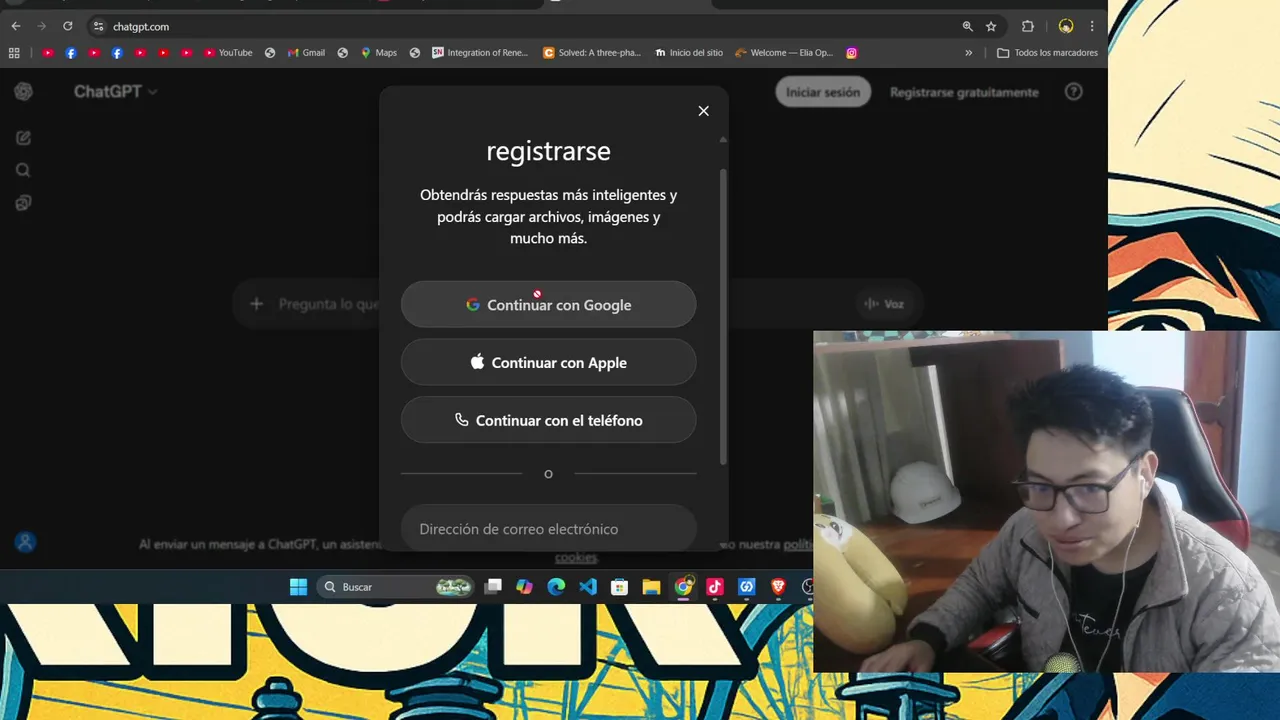
Task: Click the dialog scroll-up arrow
Action: [x=723, y=140]
